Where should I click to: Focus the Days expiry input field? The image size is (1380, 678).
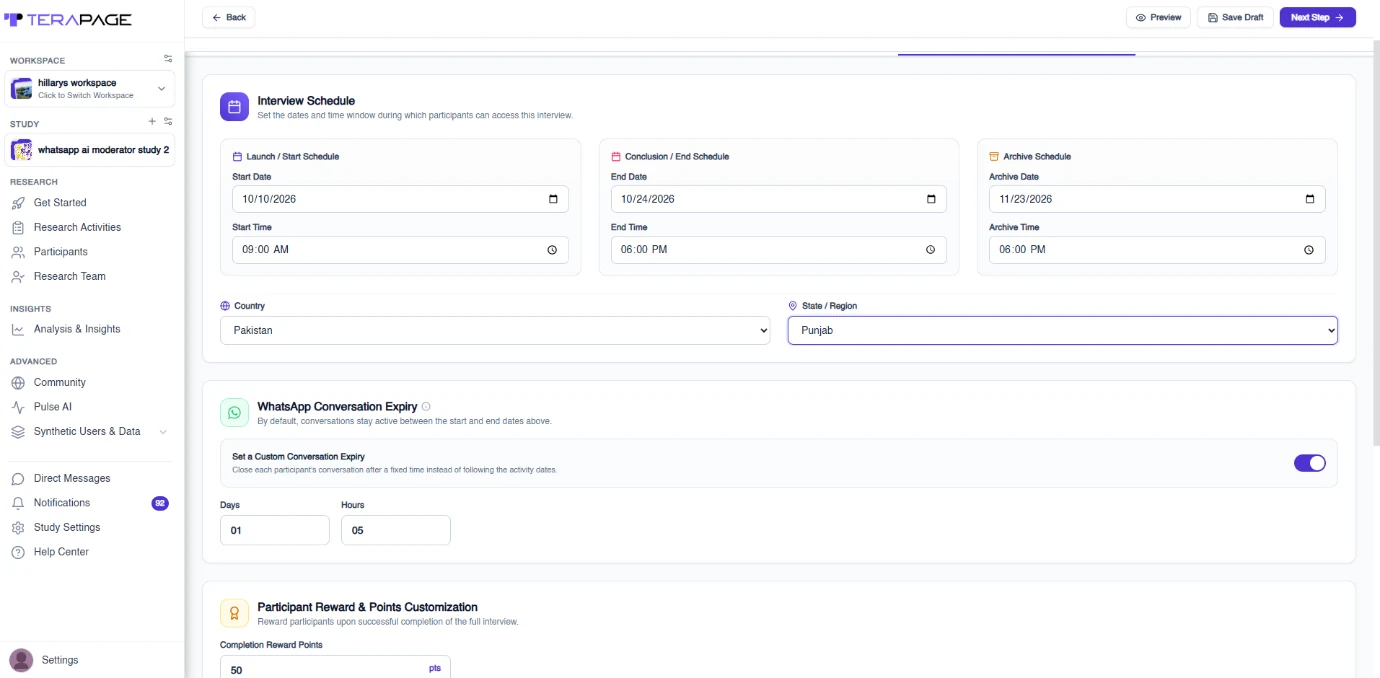[x=275, y=530]
